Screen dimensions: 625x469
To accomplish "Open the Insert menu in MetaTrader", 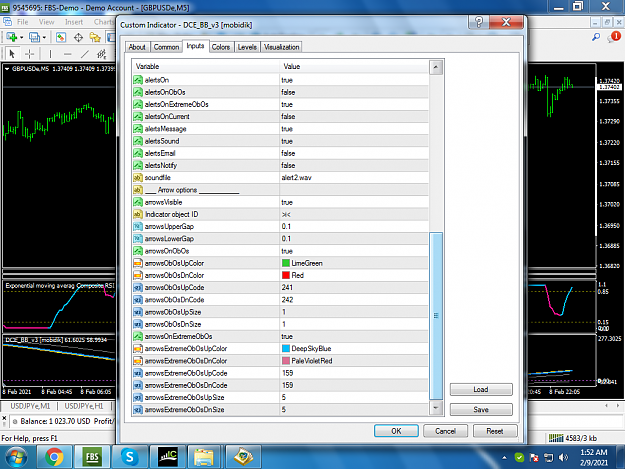I will [x=74, y=22].
